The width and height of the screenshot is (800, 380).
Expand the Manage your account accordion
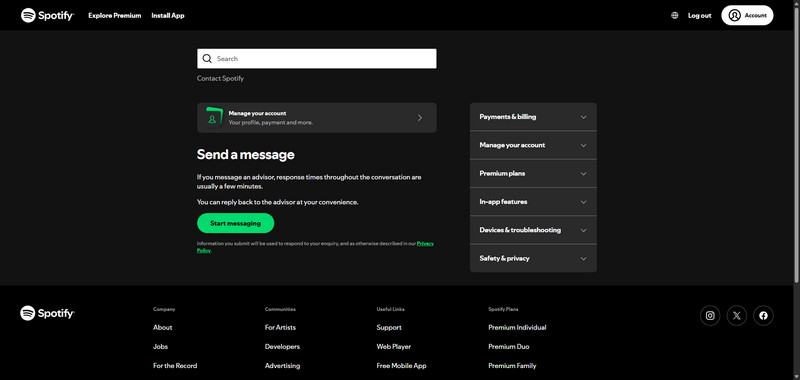coord(533,145)
